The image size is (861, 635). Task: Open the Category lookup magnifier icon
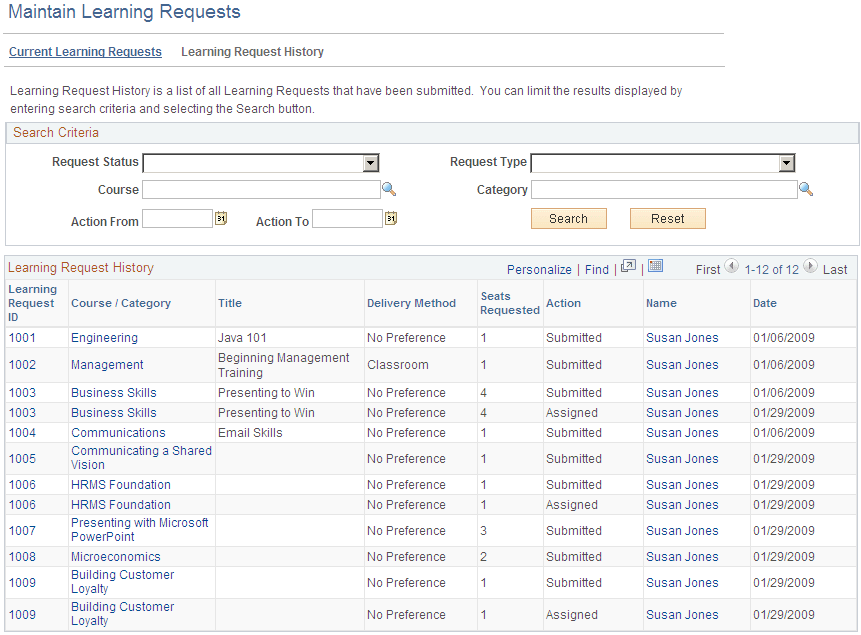806,189
